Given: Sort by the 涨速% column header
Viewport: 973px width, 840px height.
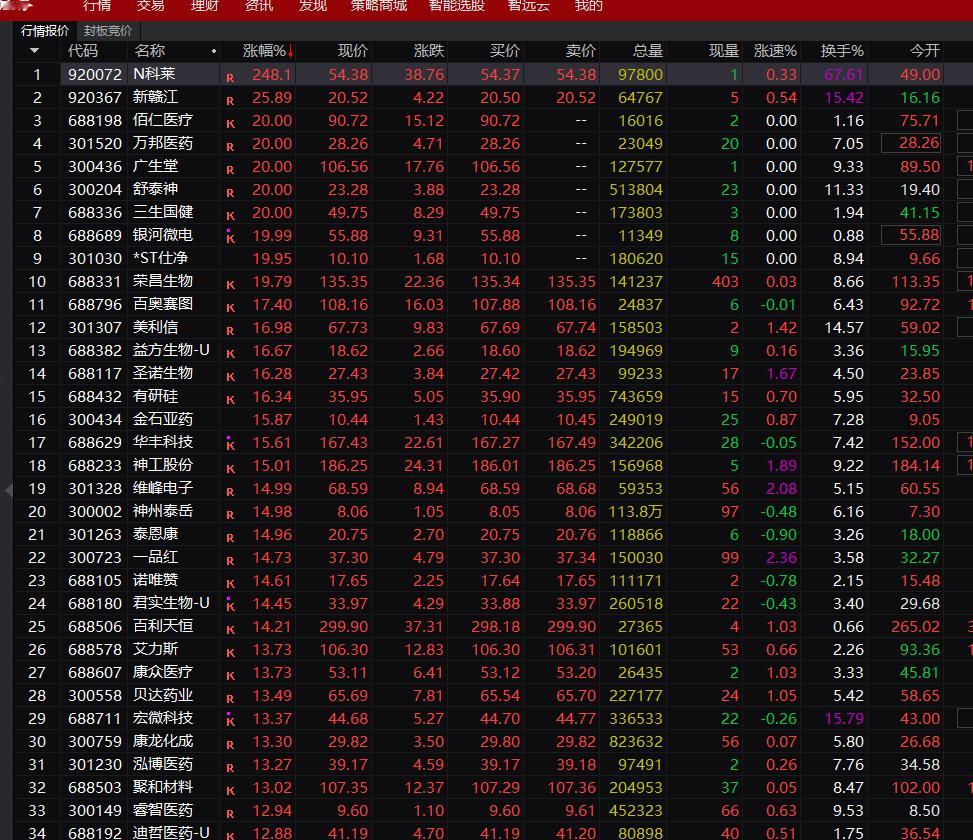Looking at the screenshot, I should click(775, 51).
